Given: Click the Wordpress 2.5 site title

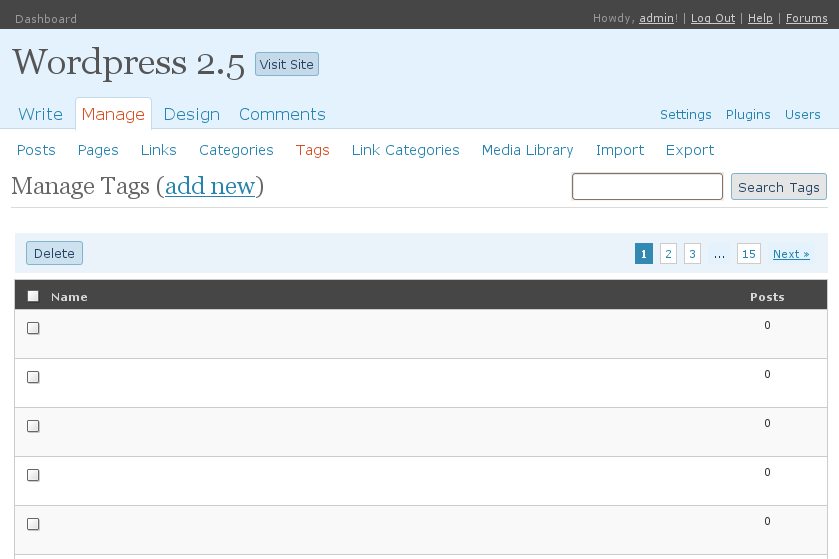Looking at the screenshot, I should coord(128,63).
